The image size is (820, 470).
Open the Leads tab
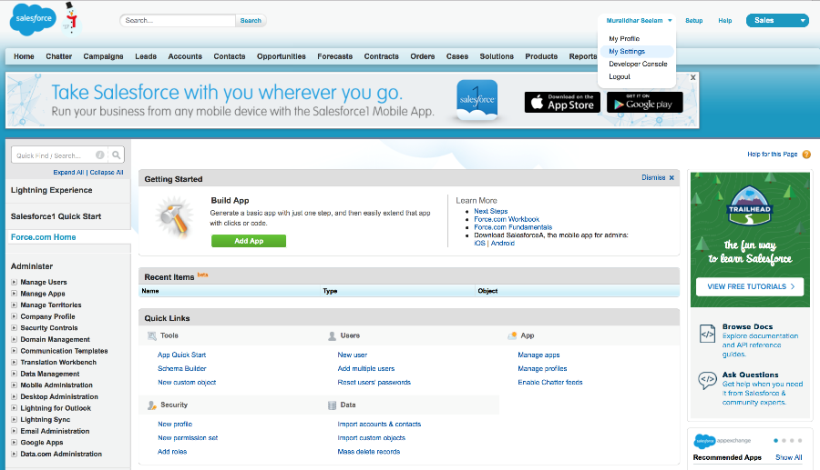coord(146,56)
